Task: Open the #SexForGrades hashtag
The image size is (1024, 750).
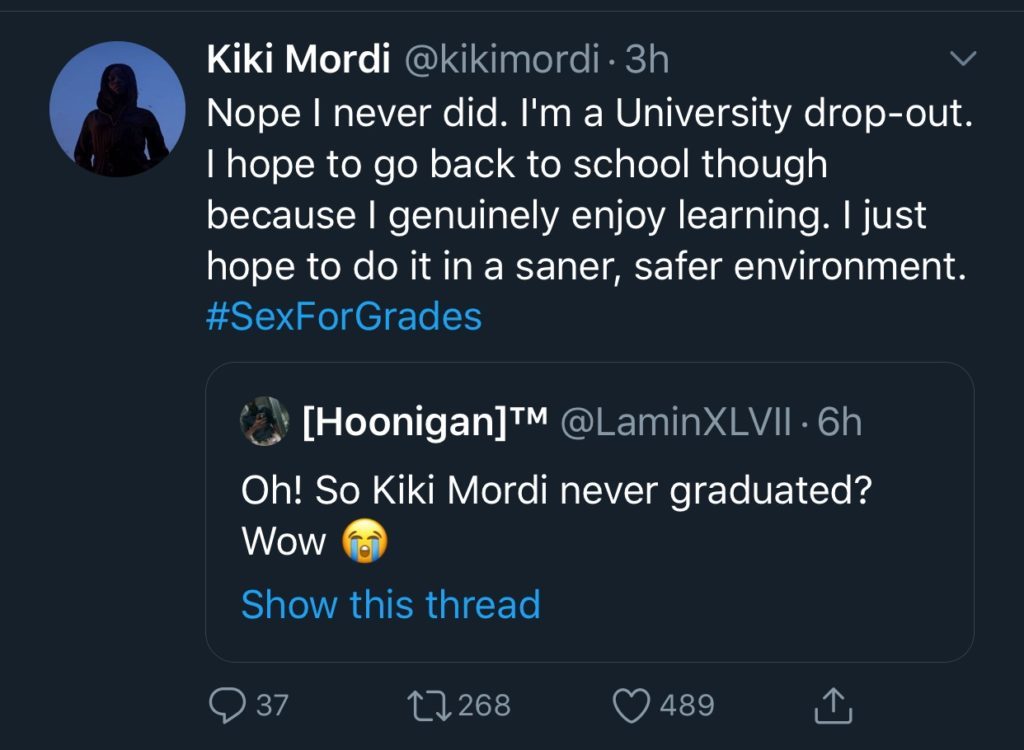Action: click(x=344, y=317)
